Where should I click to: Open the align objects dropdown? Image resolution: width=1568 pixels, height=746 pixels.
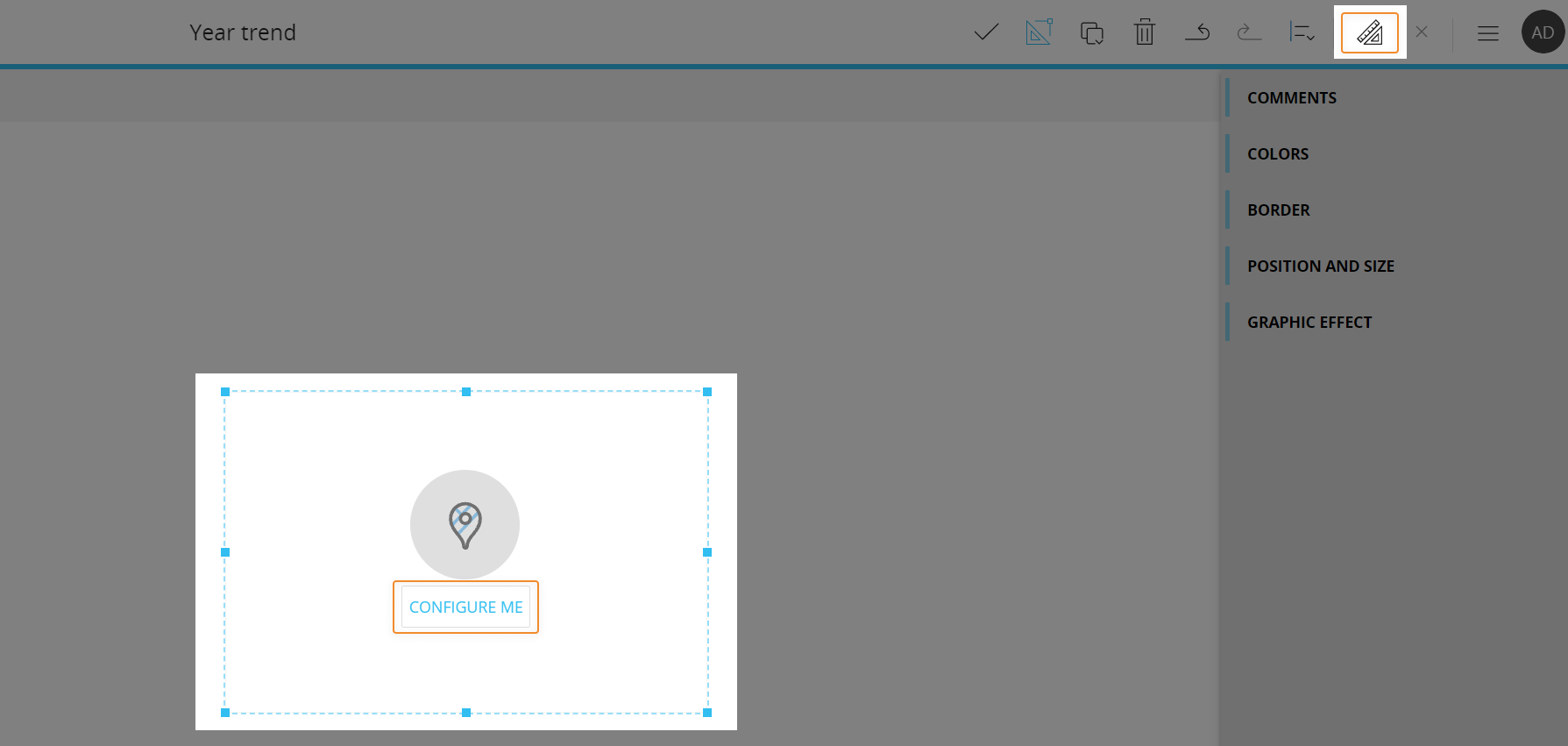pyautogui.click(x=1302, y=33)
